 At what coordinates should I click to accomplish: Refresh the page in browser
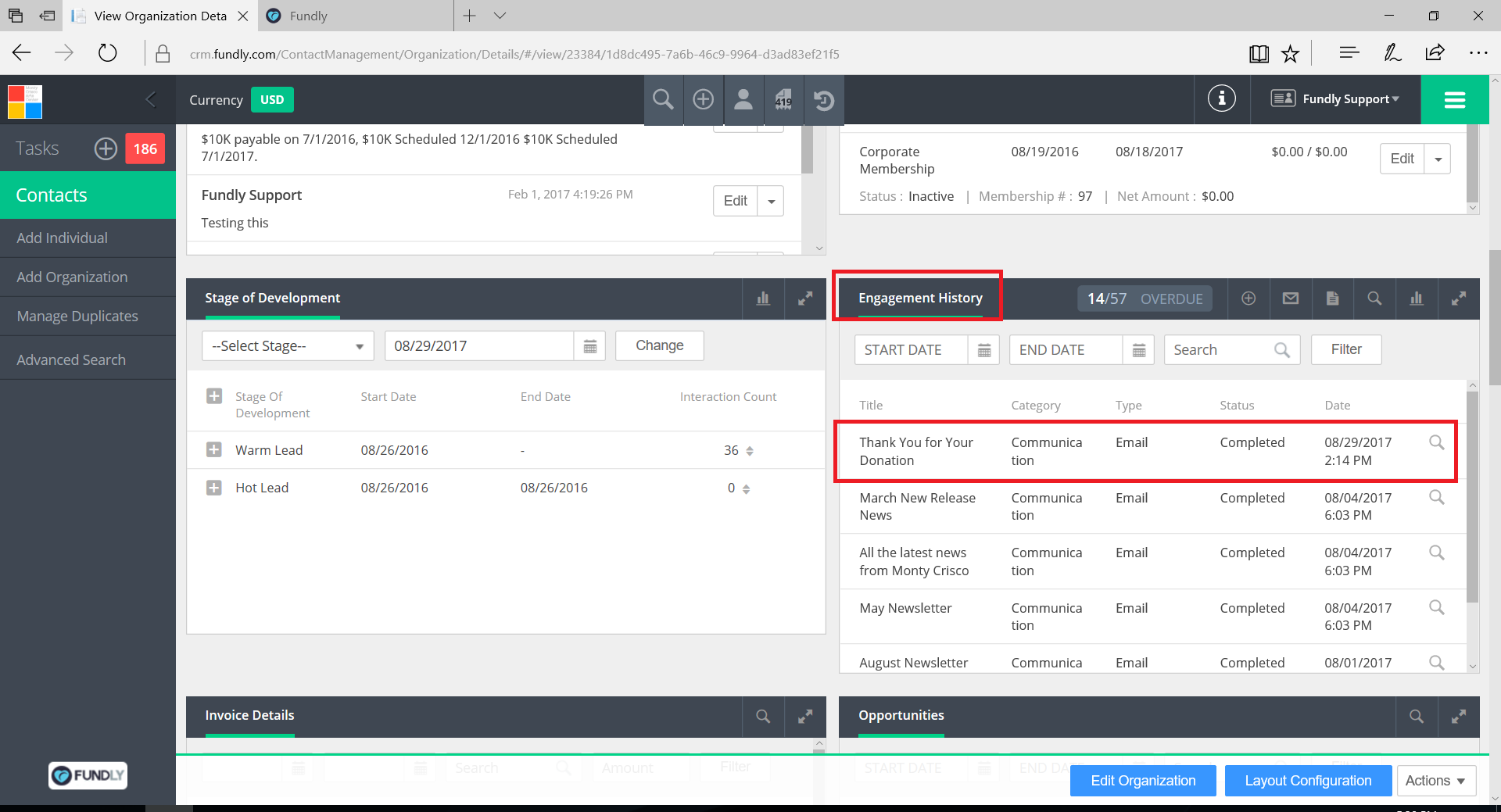coord(107,53)
